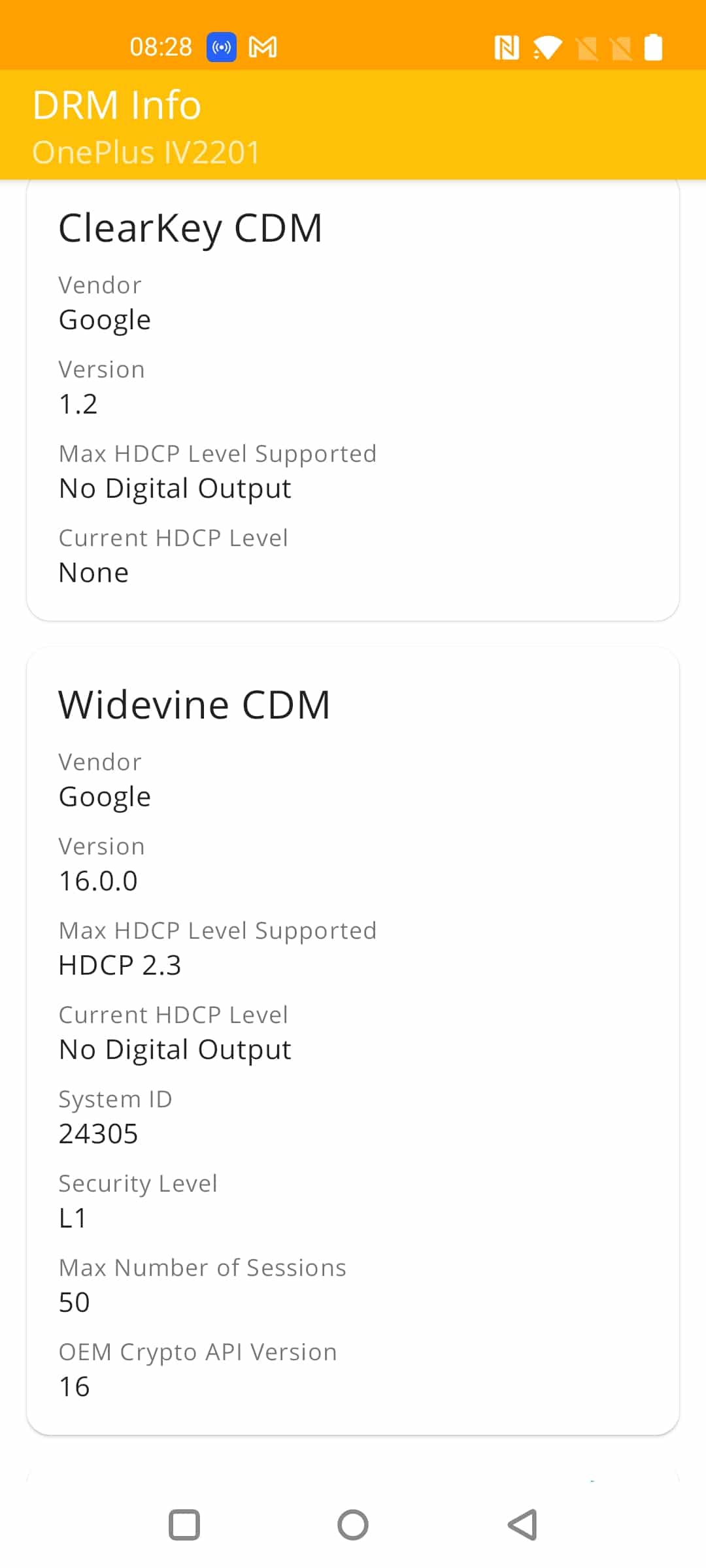Tap the battery indicator icon

(654, 47)
